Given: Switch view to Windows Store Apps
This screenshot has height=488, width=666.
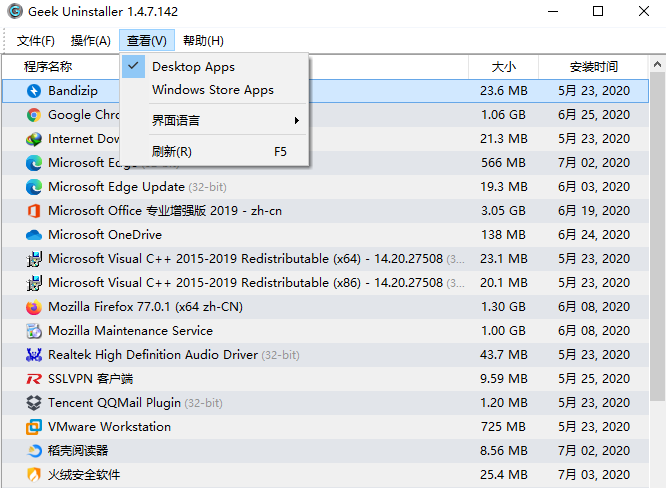Looking at the screenshot, I should (214, 90).
